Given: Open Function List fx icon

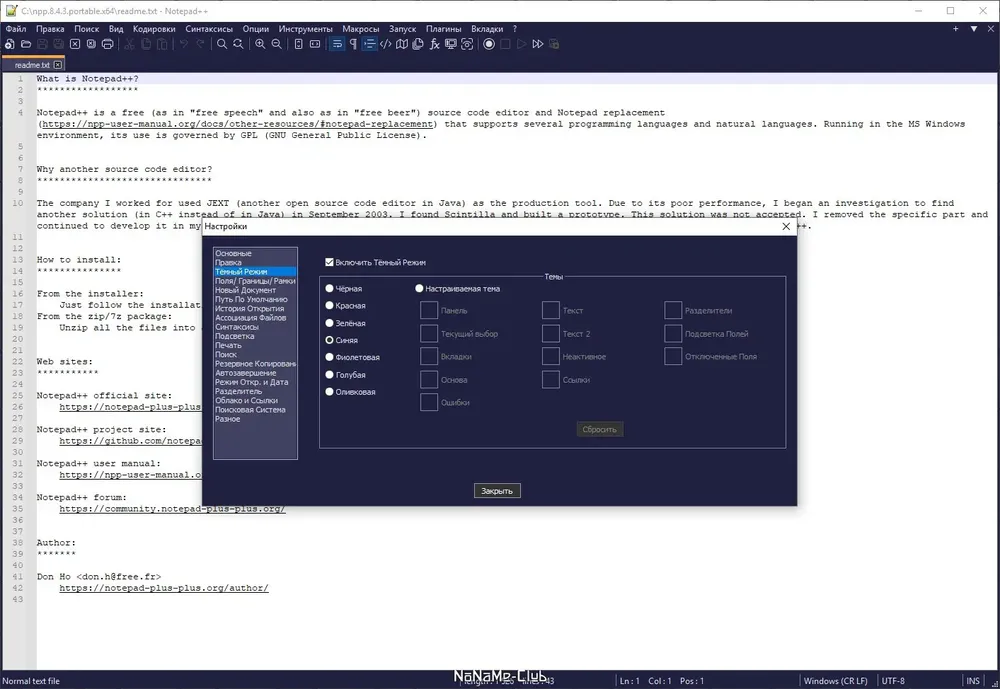Looking at the screenshot, I should point(434,44).
